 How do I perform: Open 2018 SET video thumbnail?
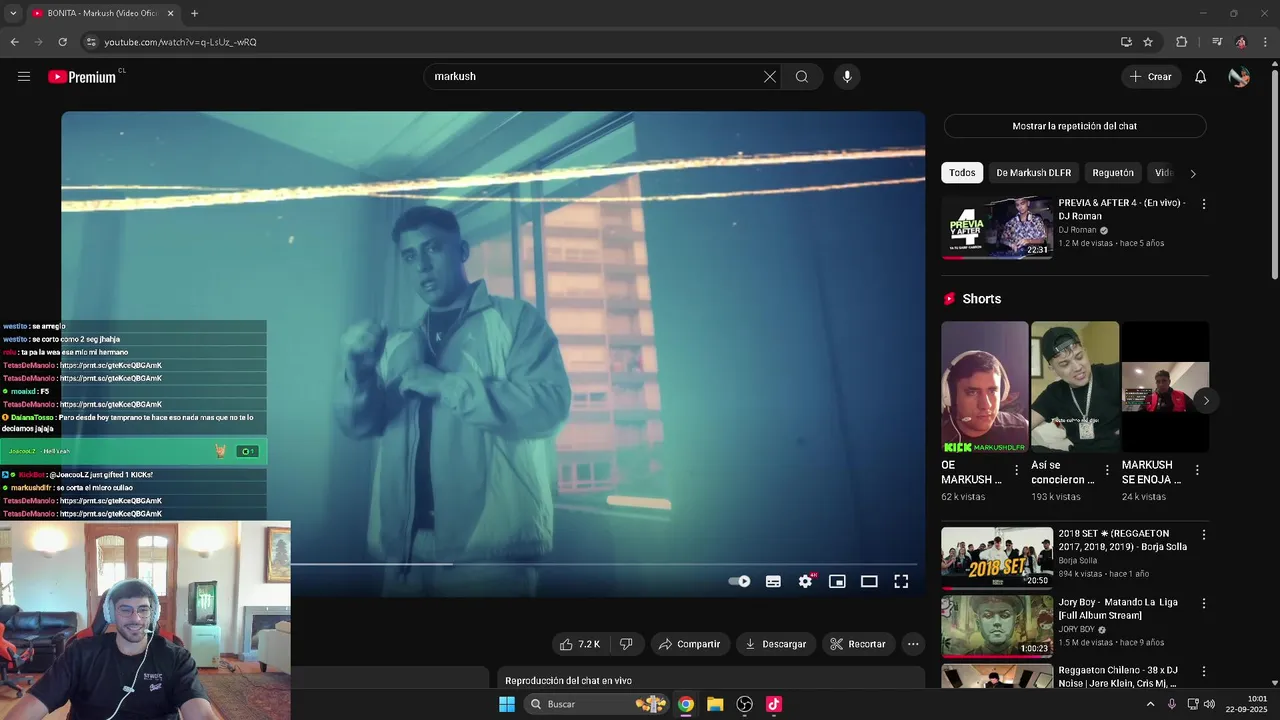997,558
